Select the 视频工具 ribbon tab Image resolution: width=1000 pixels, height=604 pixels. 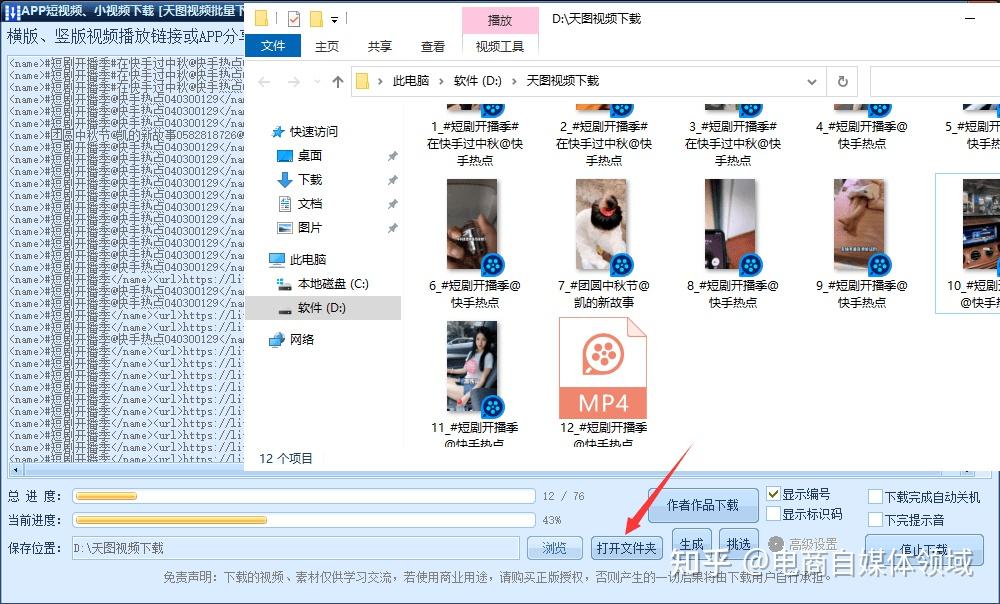(x=499, y=47)
